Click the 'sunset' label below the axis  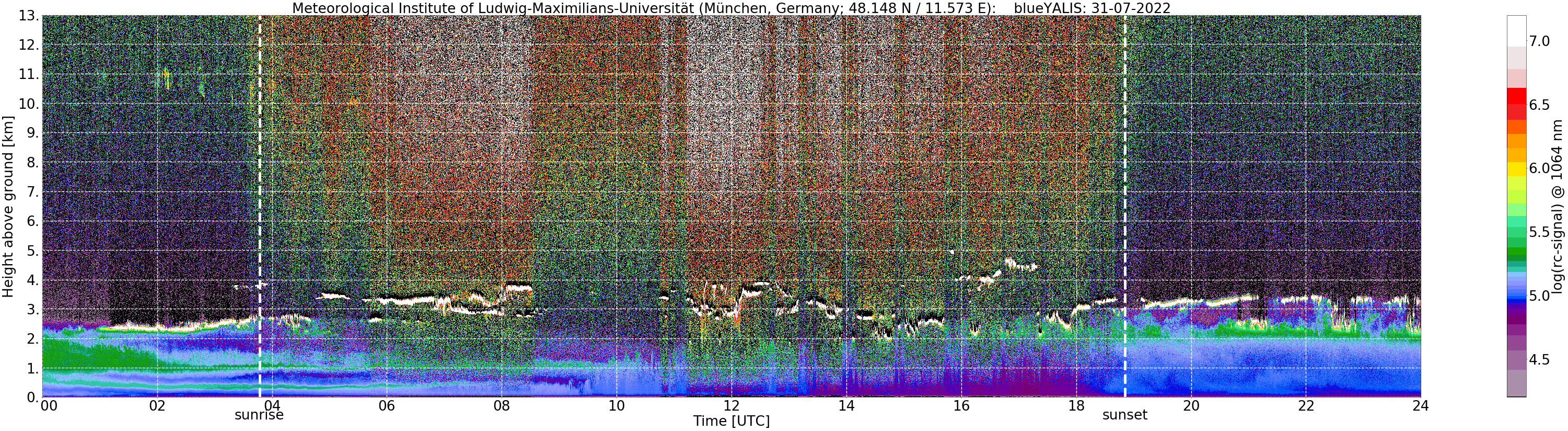point(1125,415)
